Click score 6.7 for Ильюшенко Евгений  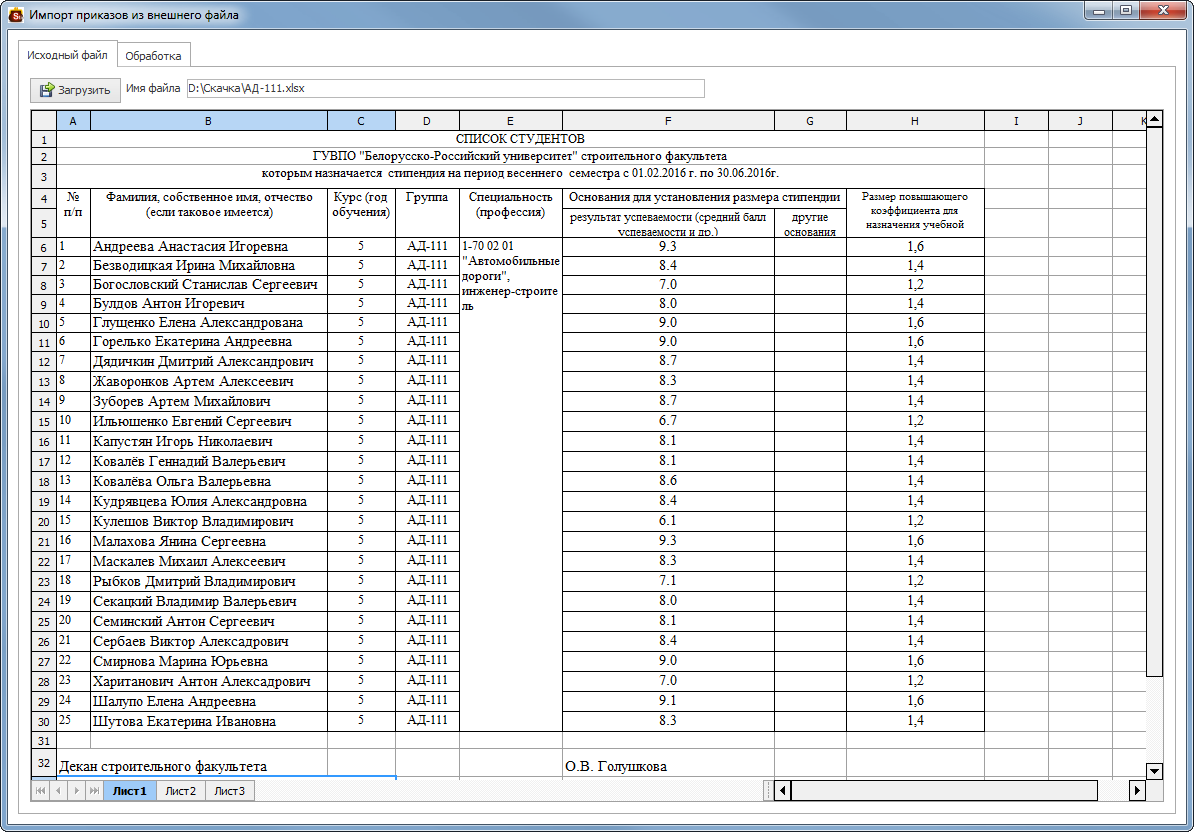point(668,420)
